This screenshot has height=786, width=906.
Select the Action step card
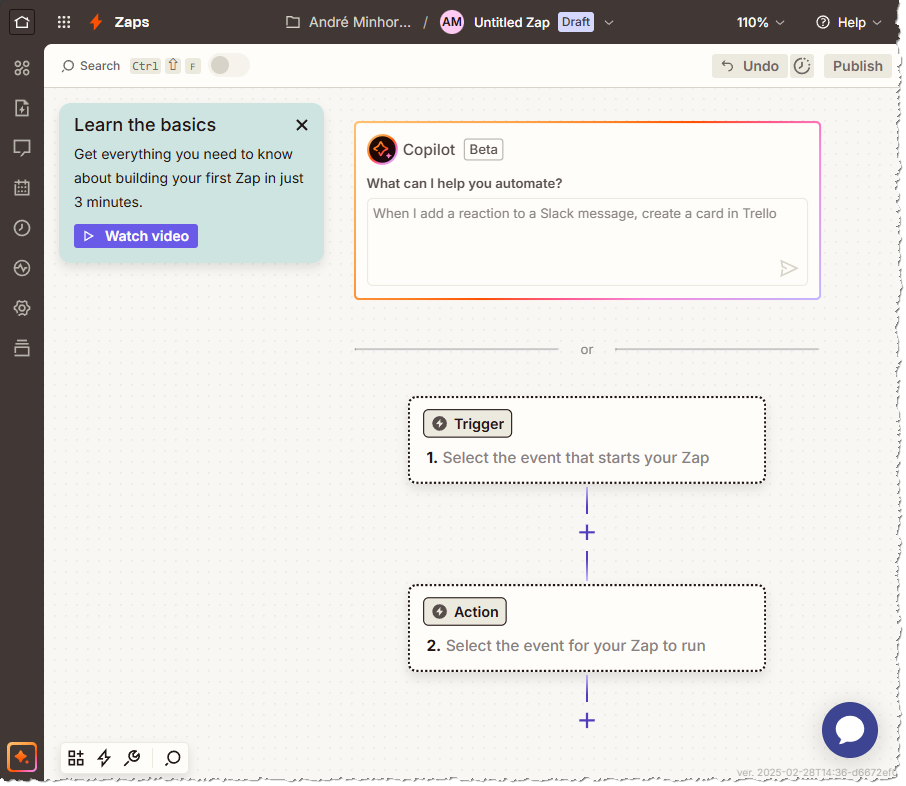click(x=586, y=628)
